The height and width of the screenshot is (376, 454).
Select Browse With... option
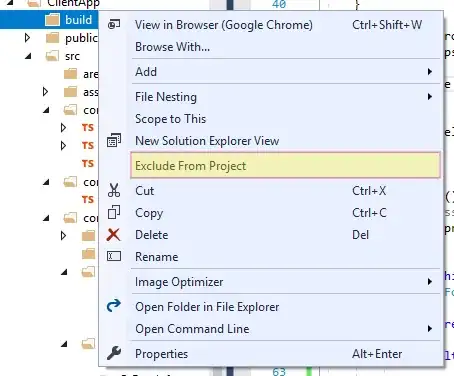(172, 47)
